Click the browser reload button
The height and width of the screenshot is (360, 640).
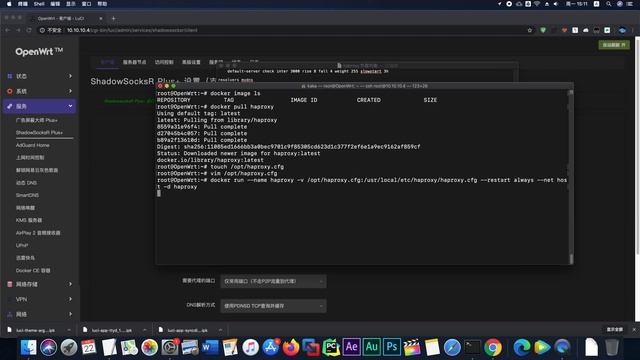coord(29,30)
